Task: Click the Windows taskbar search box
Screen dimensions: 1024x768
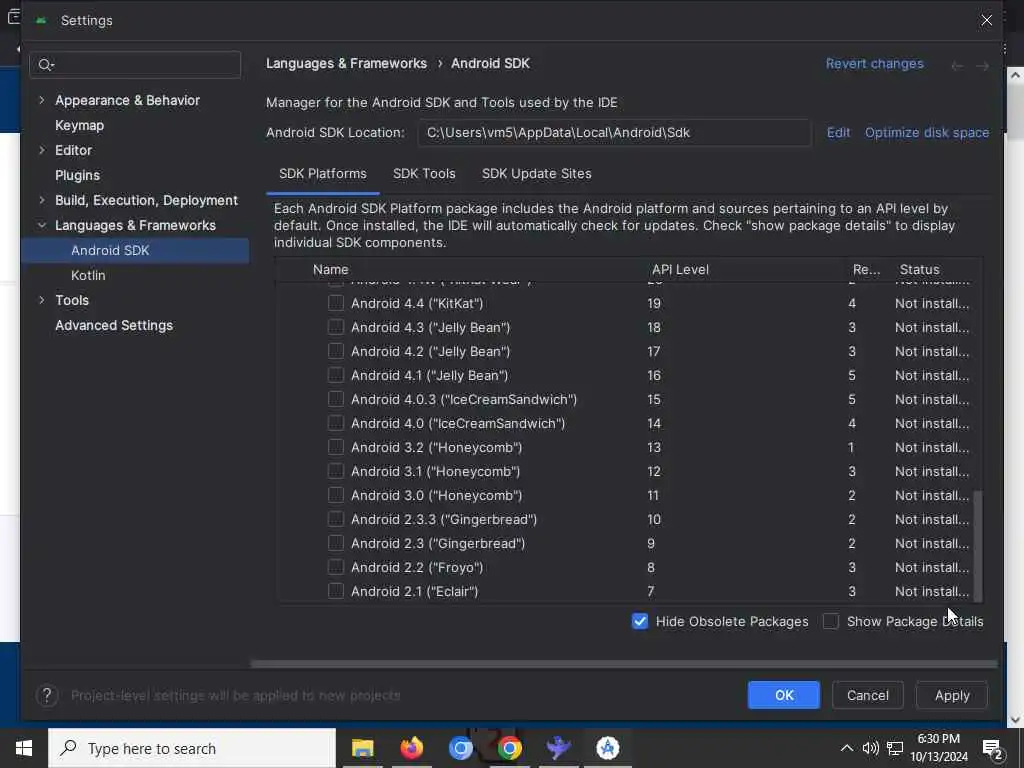Action: point(192,748)
